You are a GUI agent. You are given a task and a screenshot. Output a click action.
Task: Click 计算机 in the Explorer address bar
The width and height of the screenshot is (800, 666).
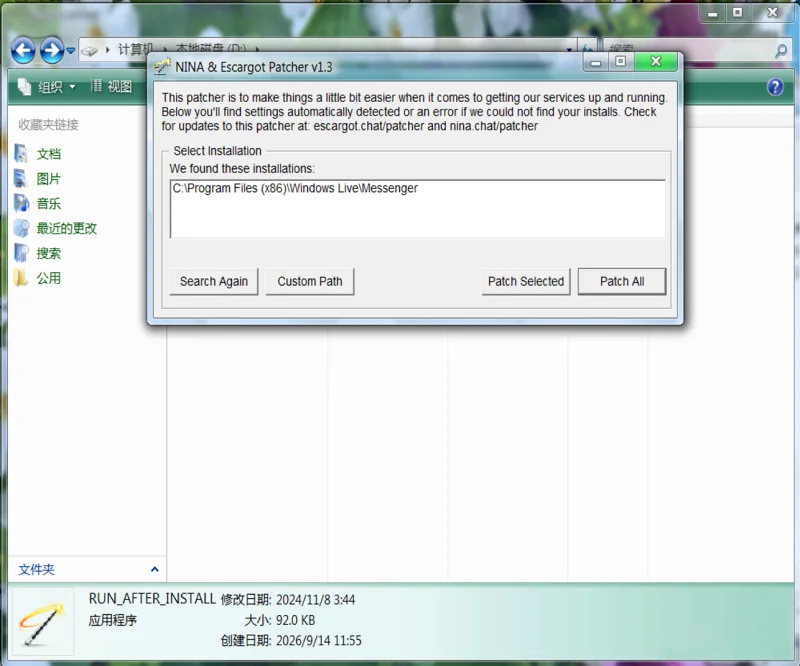click(135, 48)
